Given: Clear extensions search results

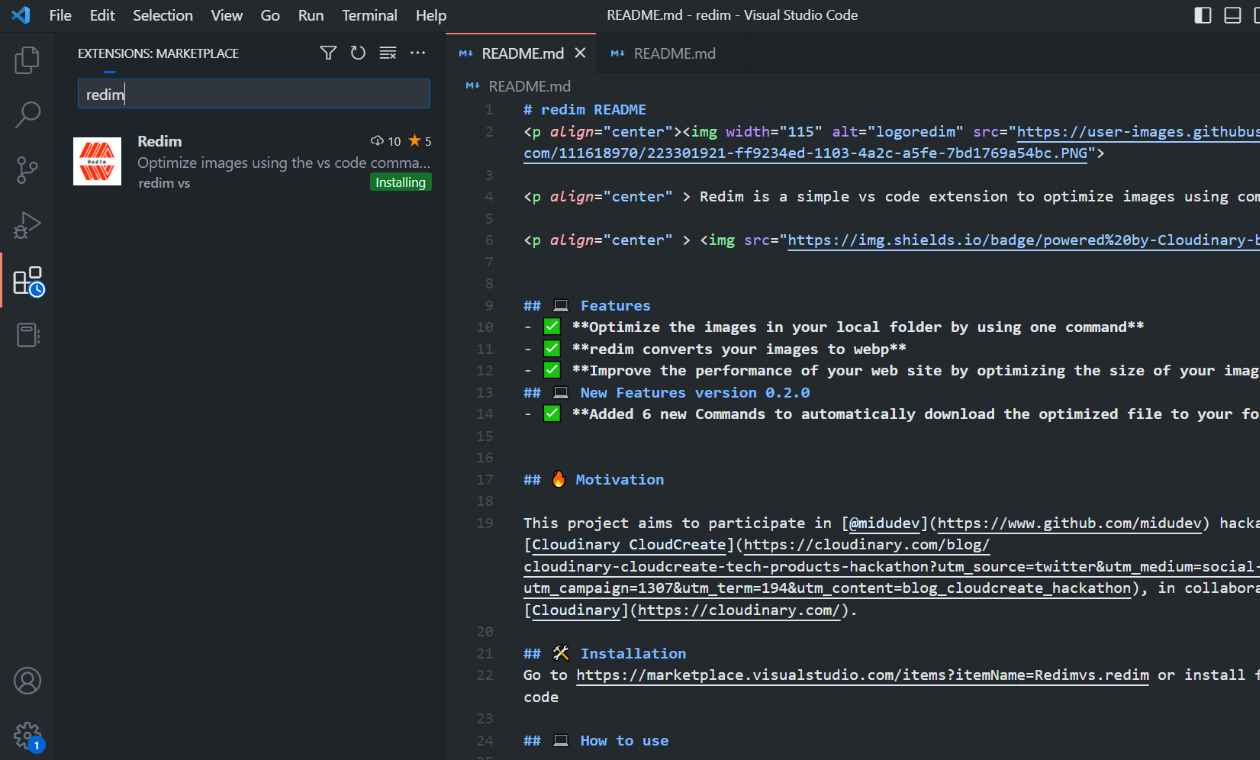Looking at the screenshot, I should click(388, 53).
